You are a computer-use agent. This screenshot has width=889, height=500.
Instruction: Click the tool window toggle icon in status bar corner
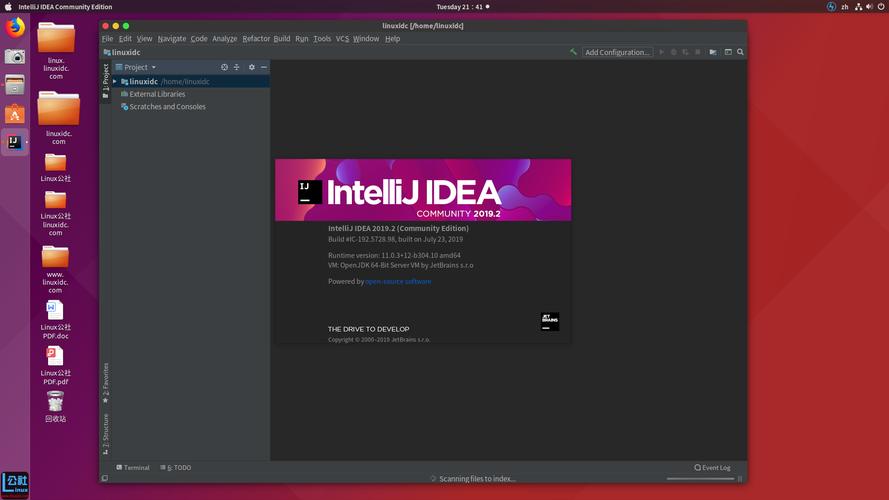click(x=105, y=478)
